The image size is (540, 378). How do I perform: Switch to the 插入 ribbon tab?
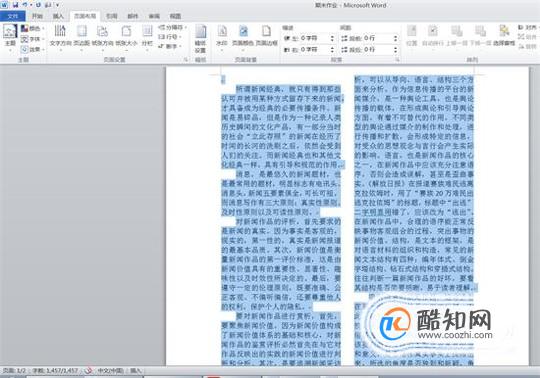tap(58, 16)
